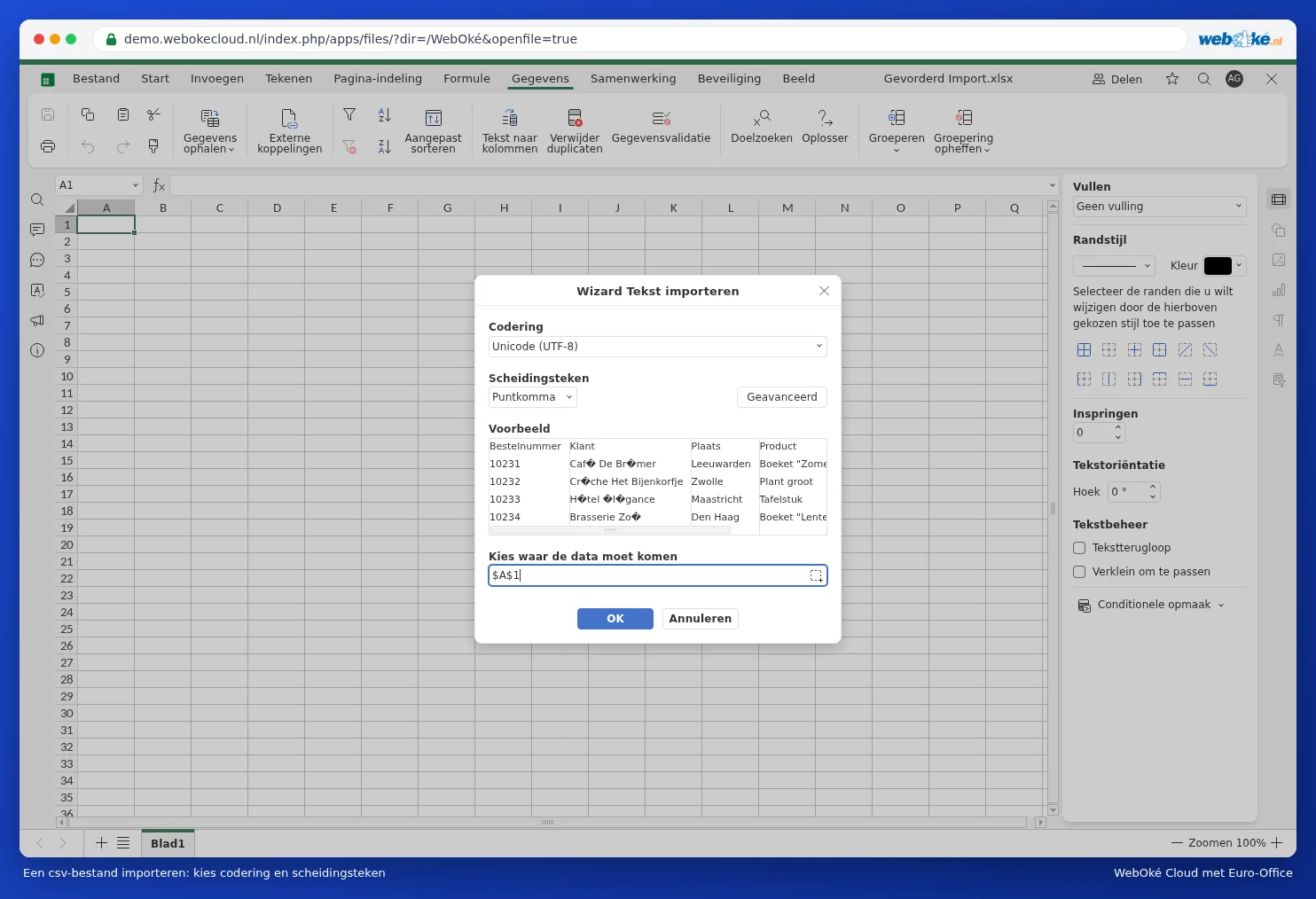Screen dimensions: 1316x899
Task: Close the Wizard Tekst importeren dialog
Action: click(x=824, y=291)
